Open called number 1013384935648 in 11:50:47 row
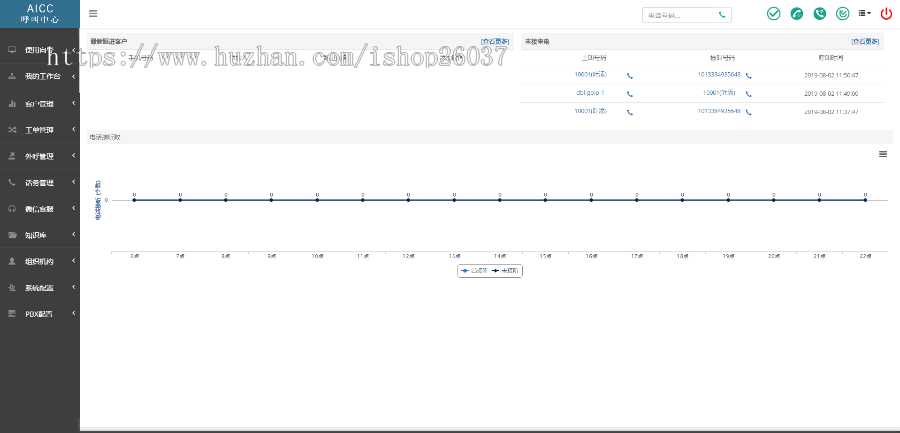The width and height of the screenshot is (900, 433). pyautogui.click(x=719, y=75)
